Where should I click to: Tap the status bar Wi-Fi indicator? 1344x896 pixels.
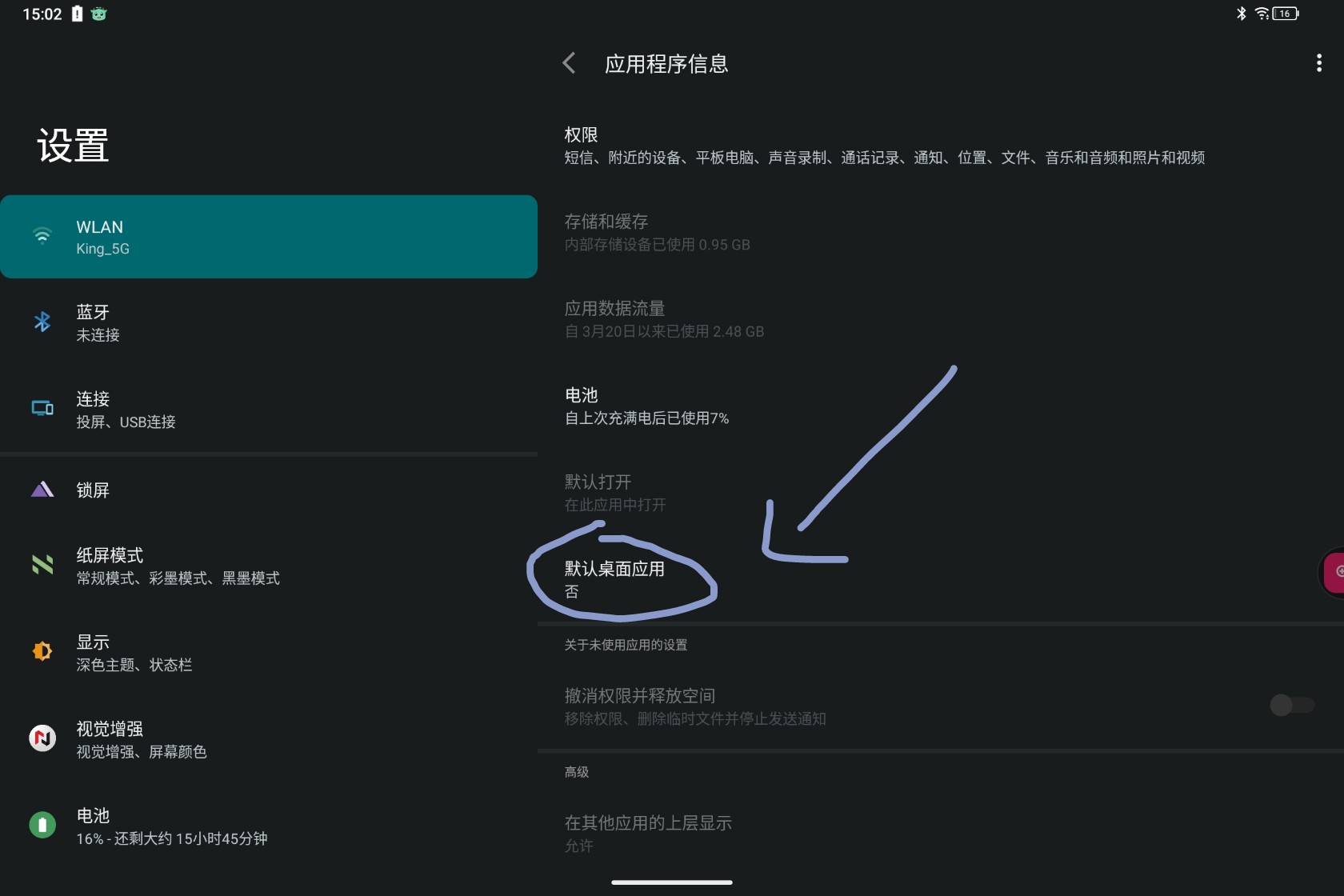pyautogui.click(x=1262, y=14)
